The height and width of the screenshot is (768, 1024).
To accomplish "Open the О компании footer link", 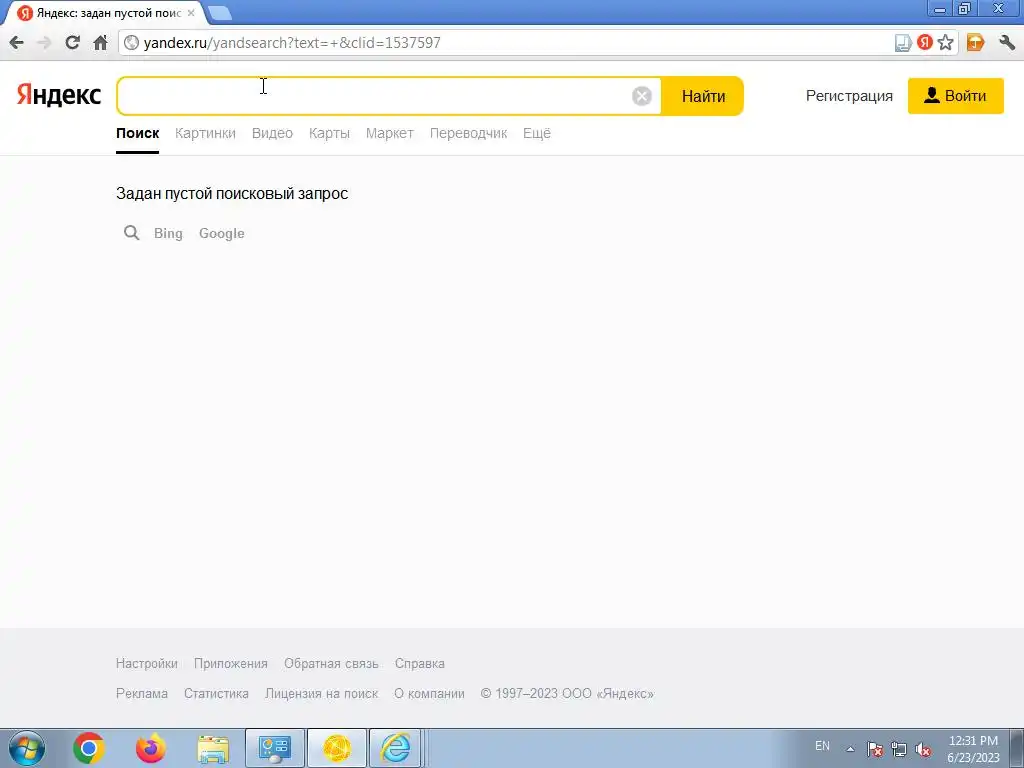I will (429, 694).
